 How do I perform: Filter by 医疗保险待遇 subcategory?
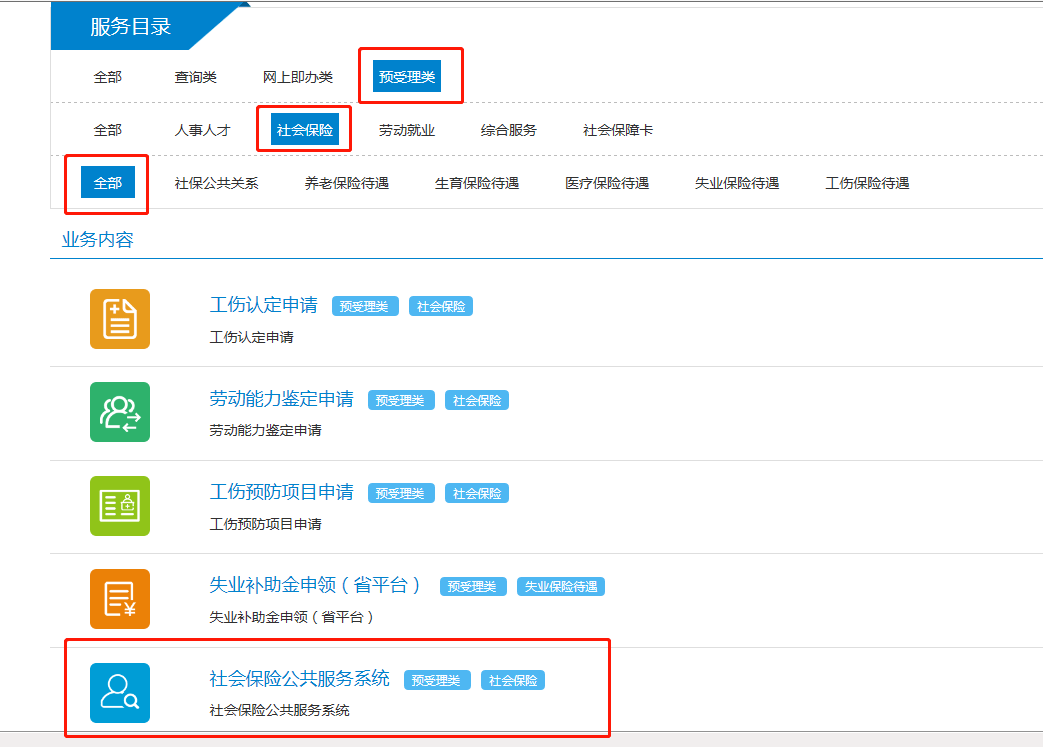pyautogui.click(x=607, y=183)
